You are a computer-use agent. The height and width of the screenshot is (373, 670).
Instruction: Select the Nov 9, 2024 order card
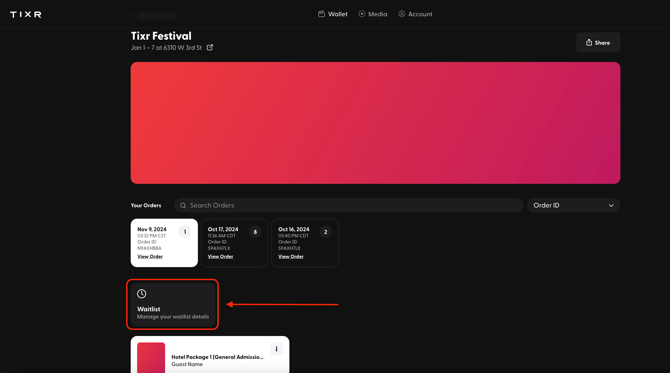click(x=164, y=243)
